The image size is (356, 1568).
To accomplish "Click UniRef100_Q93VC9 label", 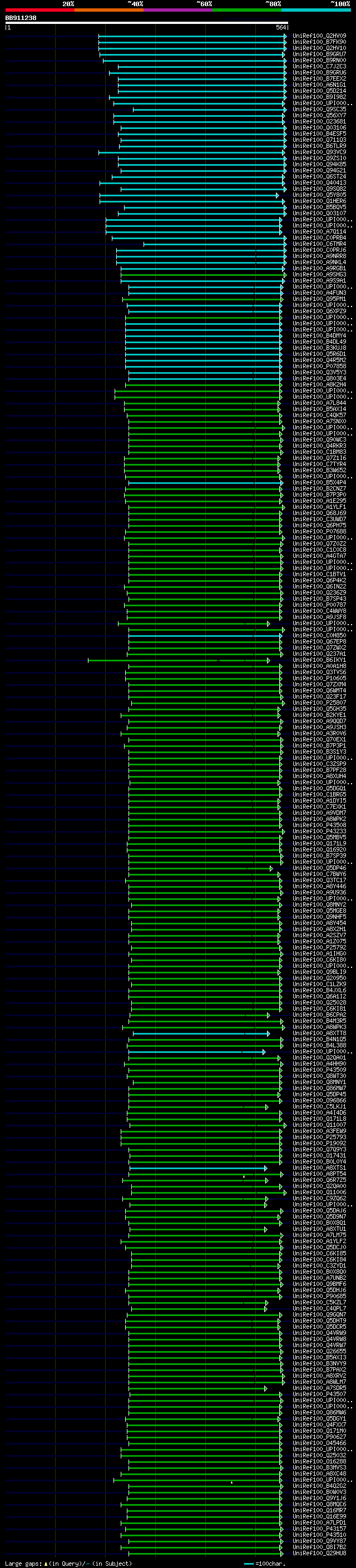I will tap(319, 152).
